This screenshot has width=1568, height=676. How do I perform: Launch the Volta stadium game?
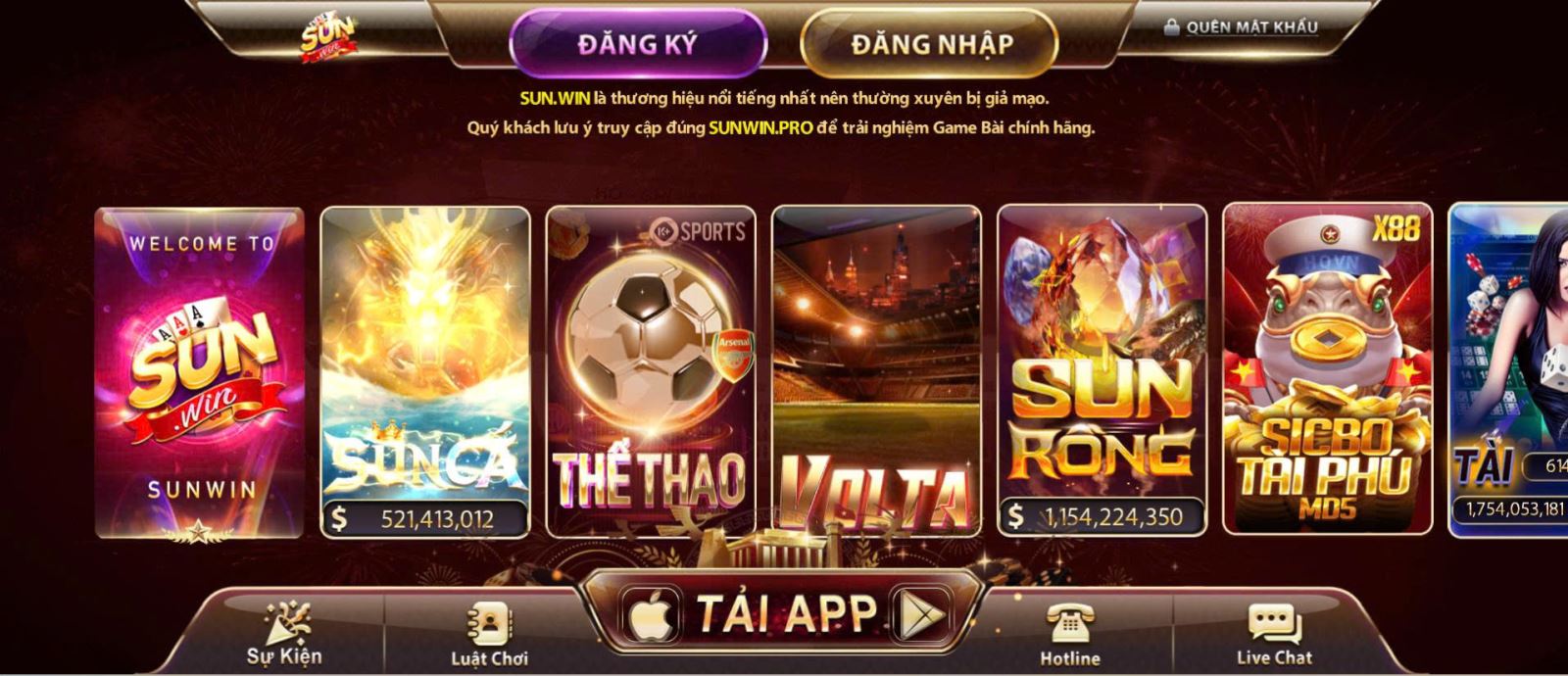tap(877, 371)
